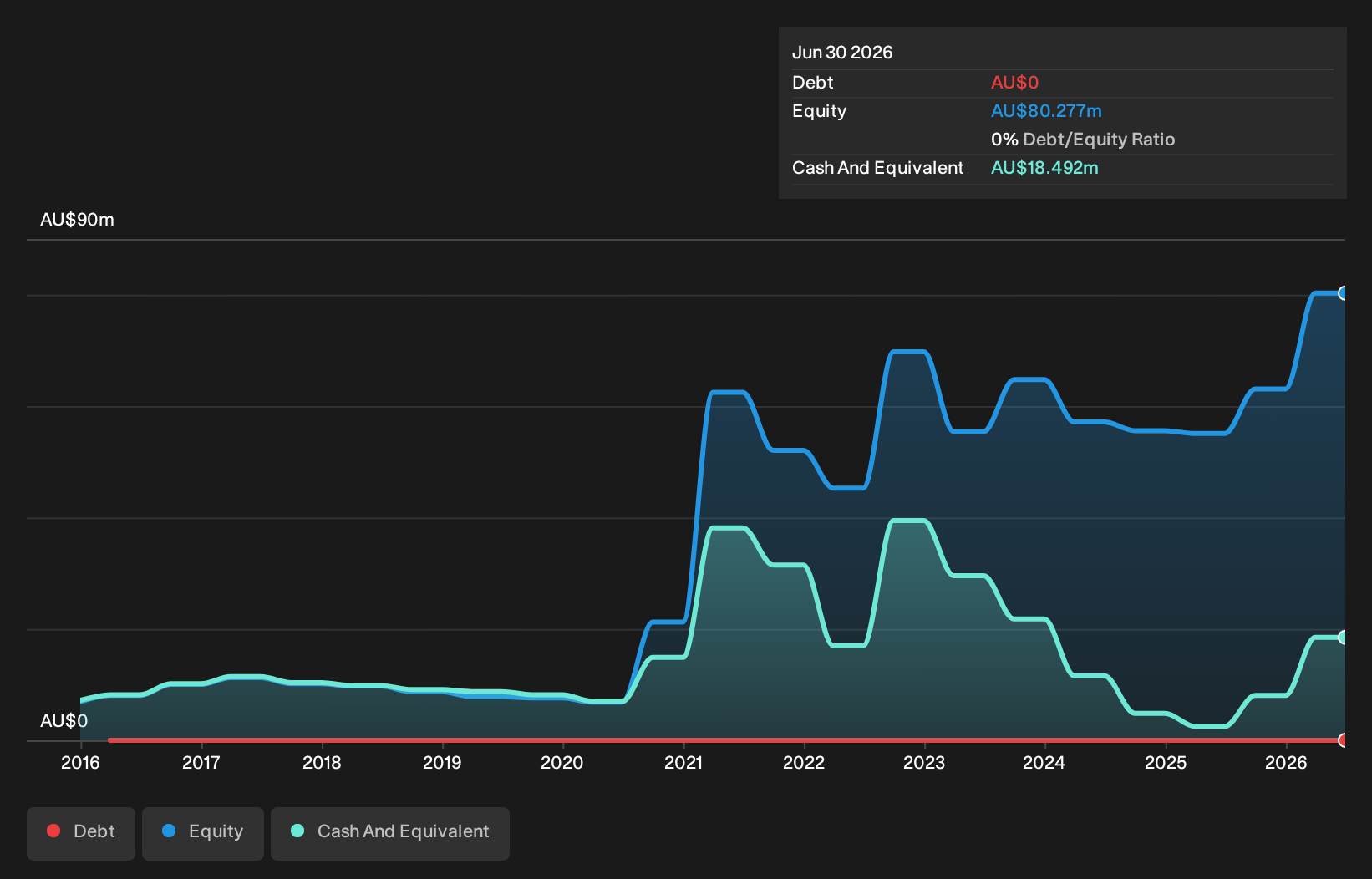Click the 0% Debt/Equity Ratio text
Viewport: 1372px width, 879px height.
point(1083,140)
